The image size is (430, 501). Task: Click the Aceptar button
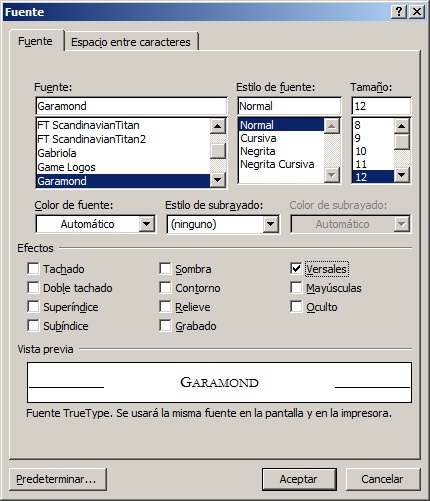pos(299,479)
